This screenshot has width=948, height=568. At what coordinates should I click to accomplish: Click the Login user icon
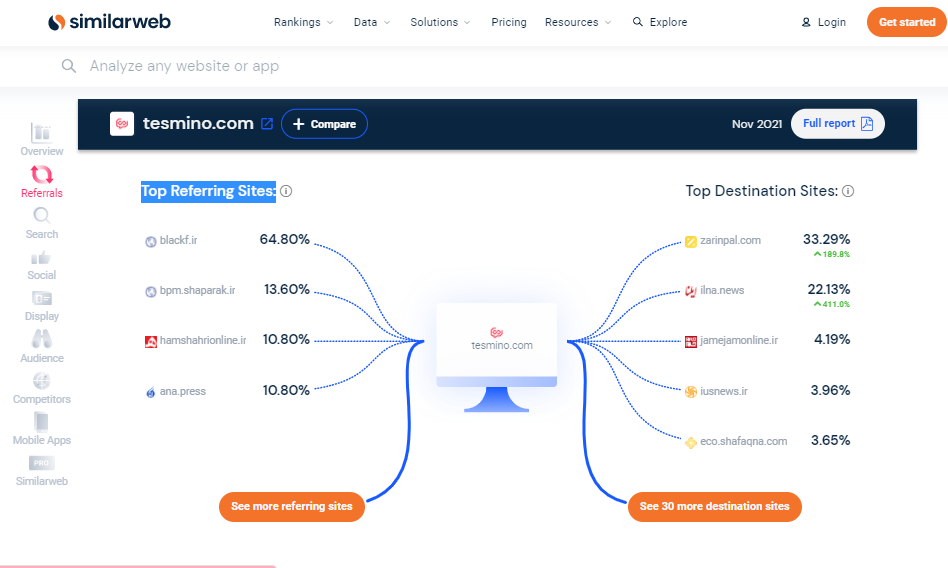(806, 22)
